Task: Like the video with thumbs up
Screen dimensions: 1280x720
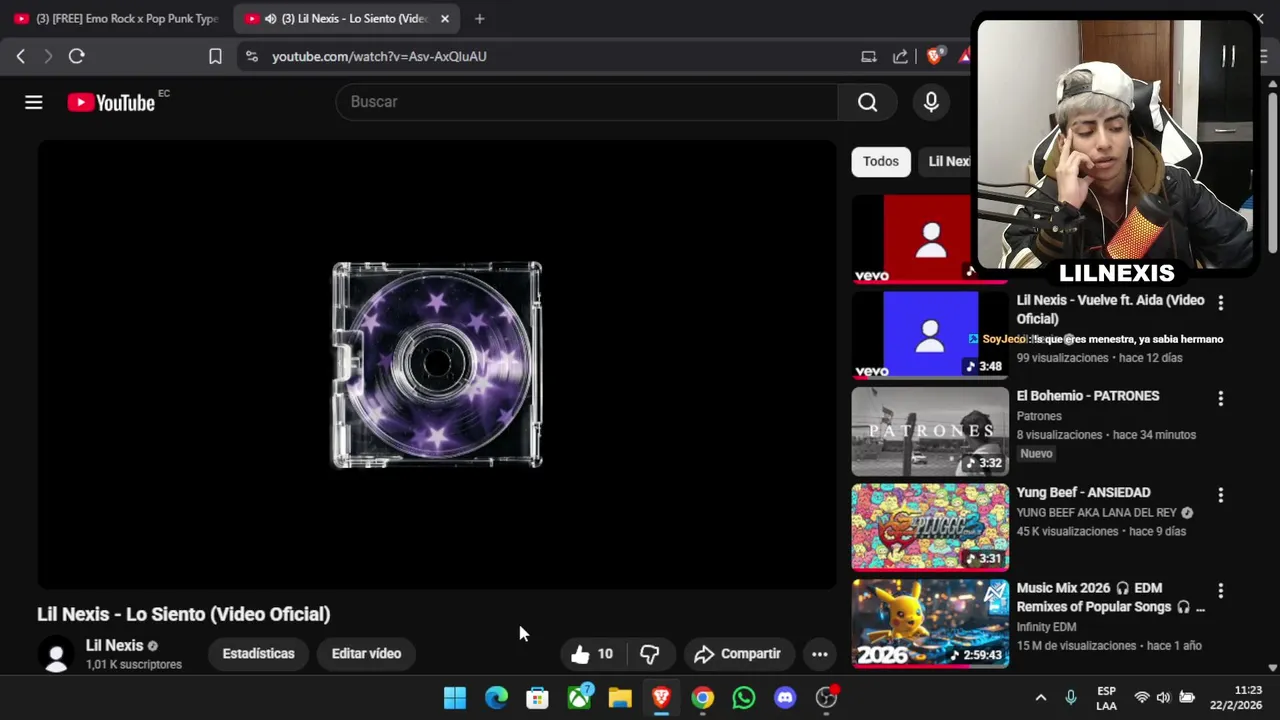Action: [x=592, y=654]
